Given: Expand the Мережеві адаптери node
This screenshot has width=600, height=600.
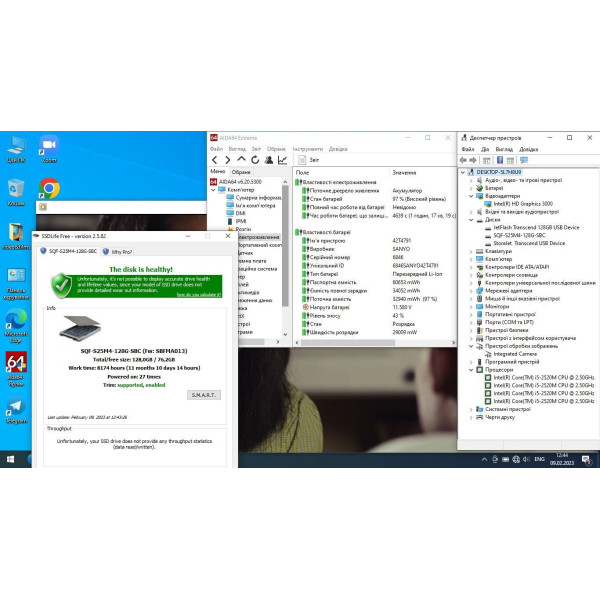Looking at the screenshot, I should coord(471,291).
